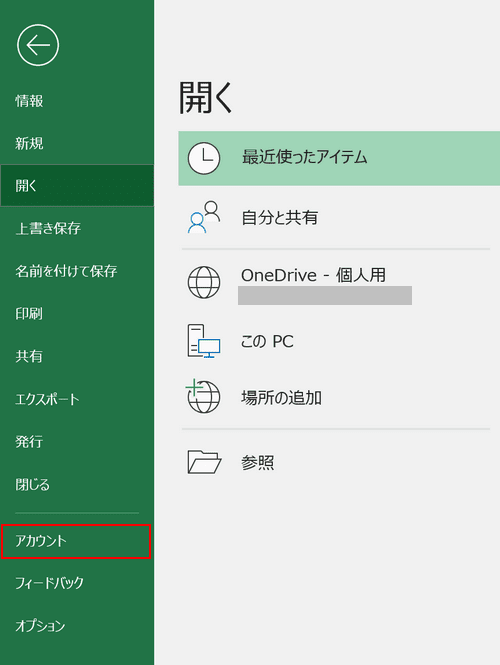Click the folder icon for 参照
The width and height of the screenshot is (500, 665).
tap(204, 462)
